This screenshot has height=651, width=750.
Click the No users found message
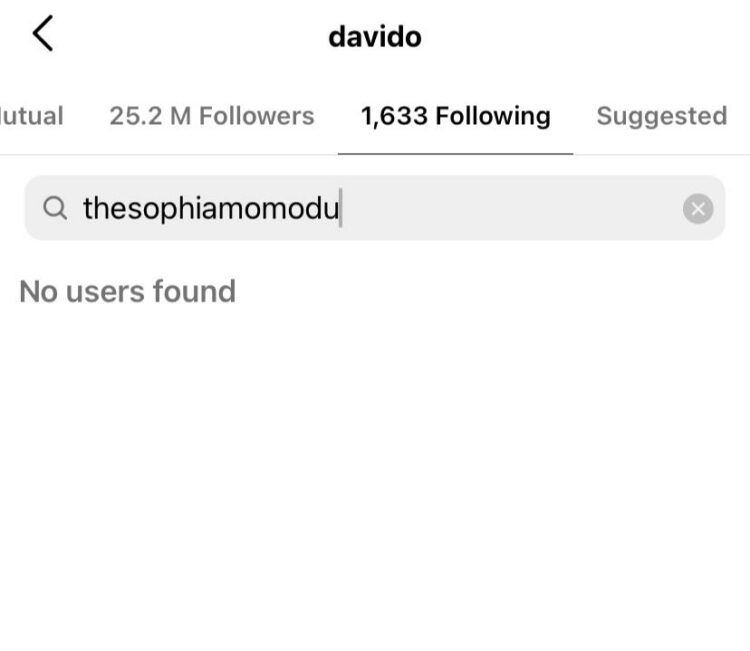click(x=128, y=291)
